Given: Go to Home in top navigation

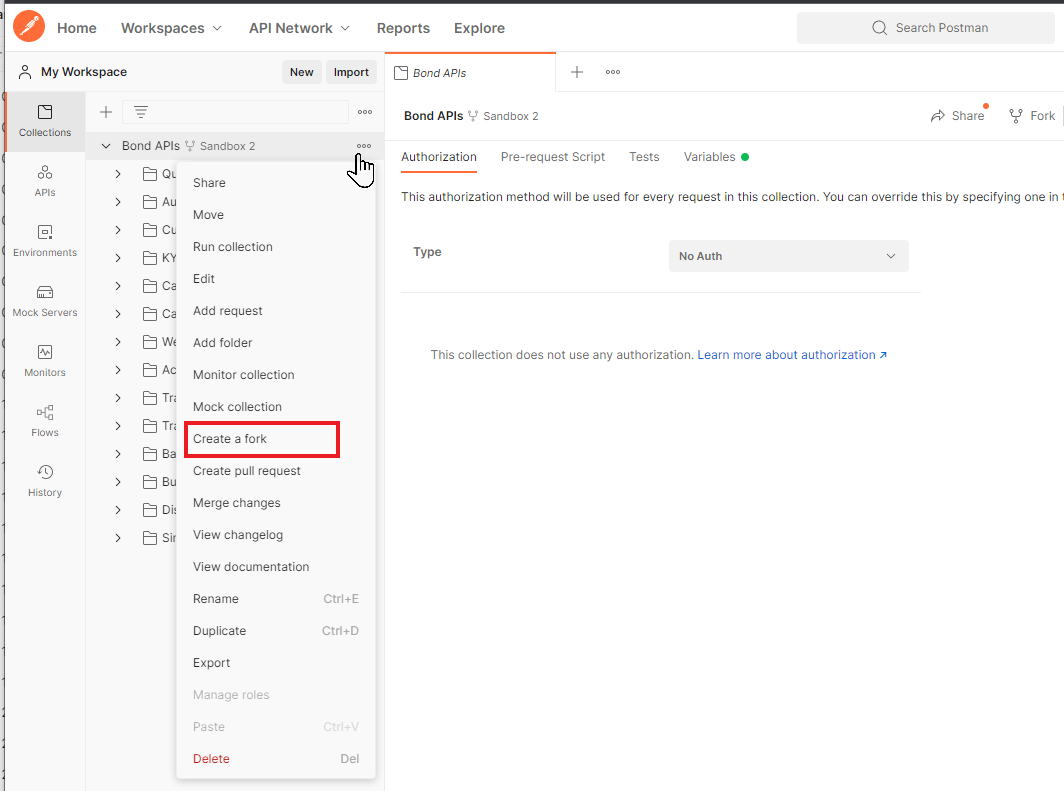Looking at the screenshot, I should click(77, 28).
